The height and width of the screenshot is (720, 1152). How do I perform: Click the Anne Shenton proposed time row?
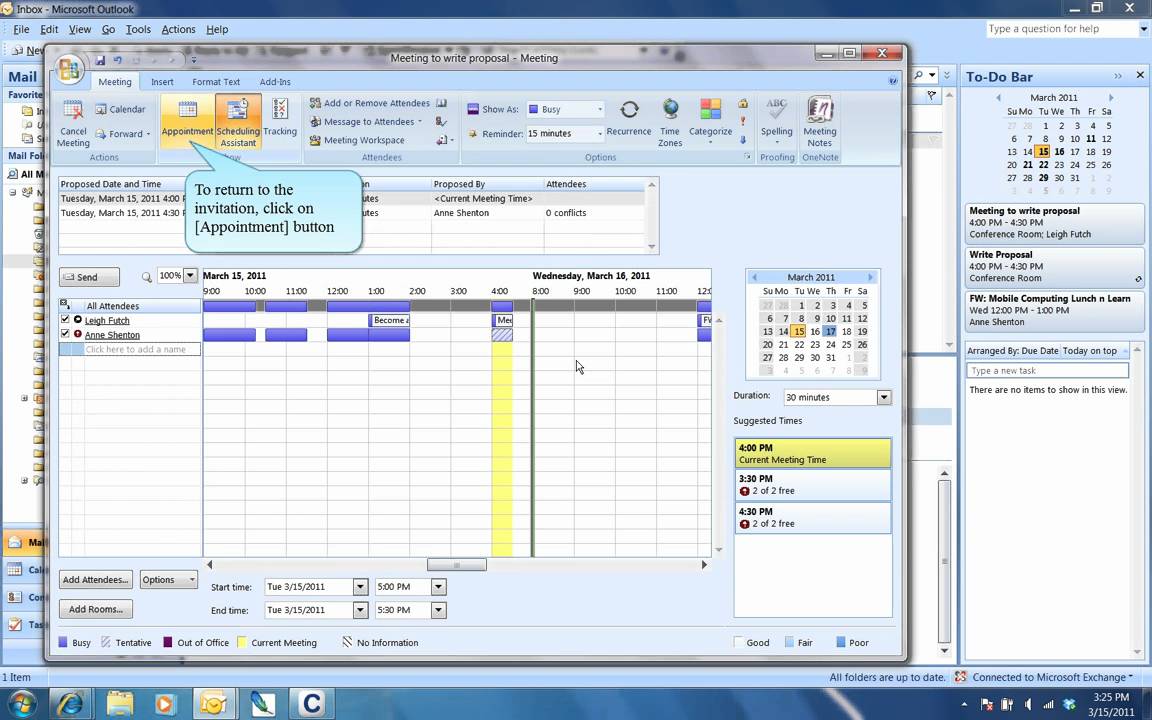coord(353,213)
